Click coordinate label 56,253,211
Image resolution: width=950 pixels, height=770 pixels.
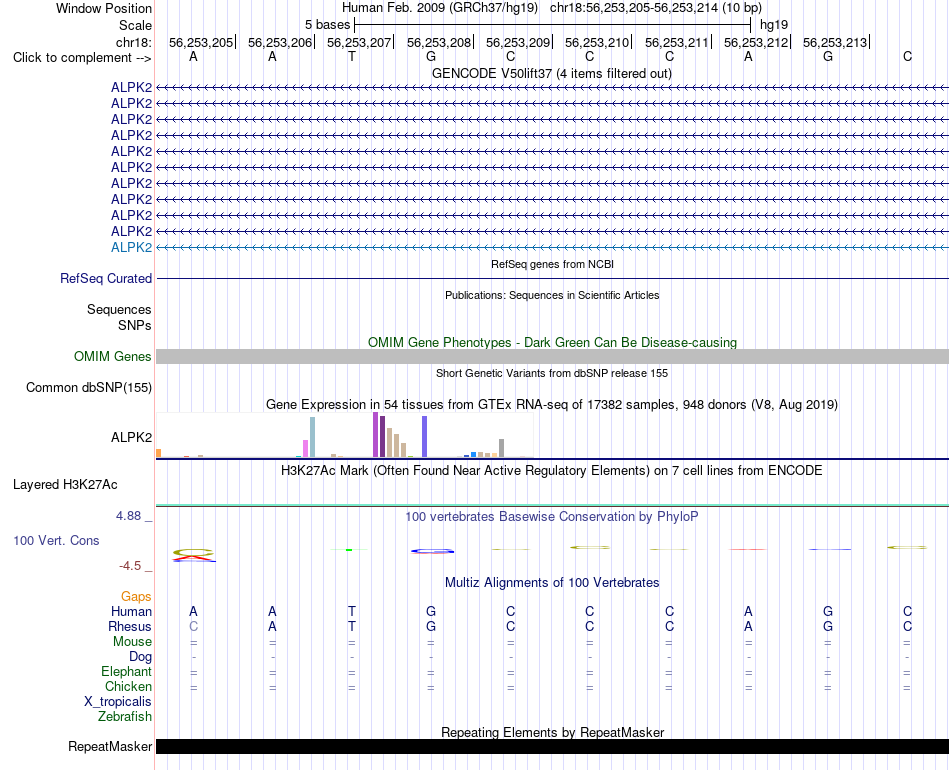click(x=677, y=42)
